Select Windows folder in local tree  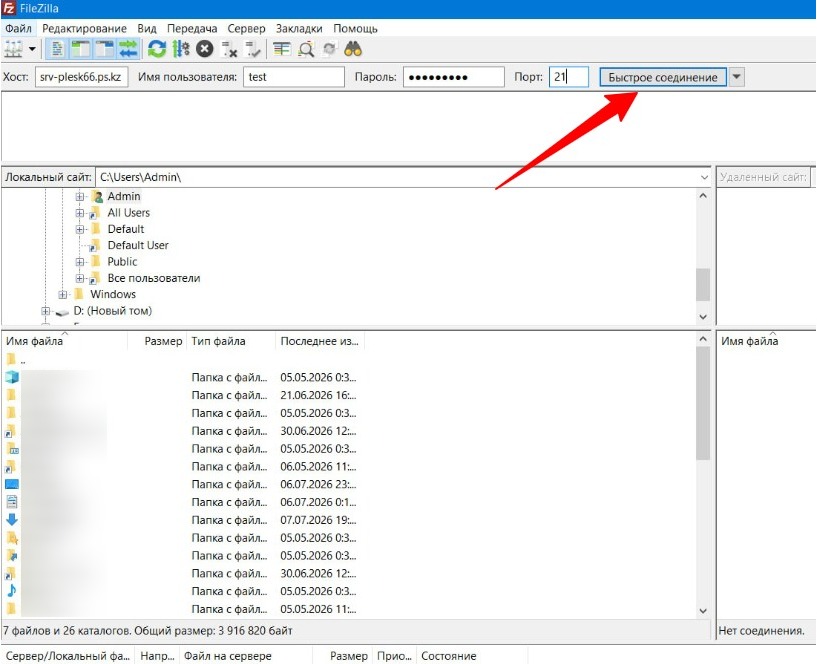pyautogui.click(x=113, y=294)
